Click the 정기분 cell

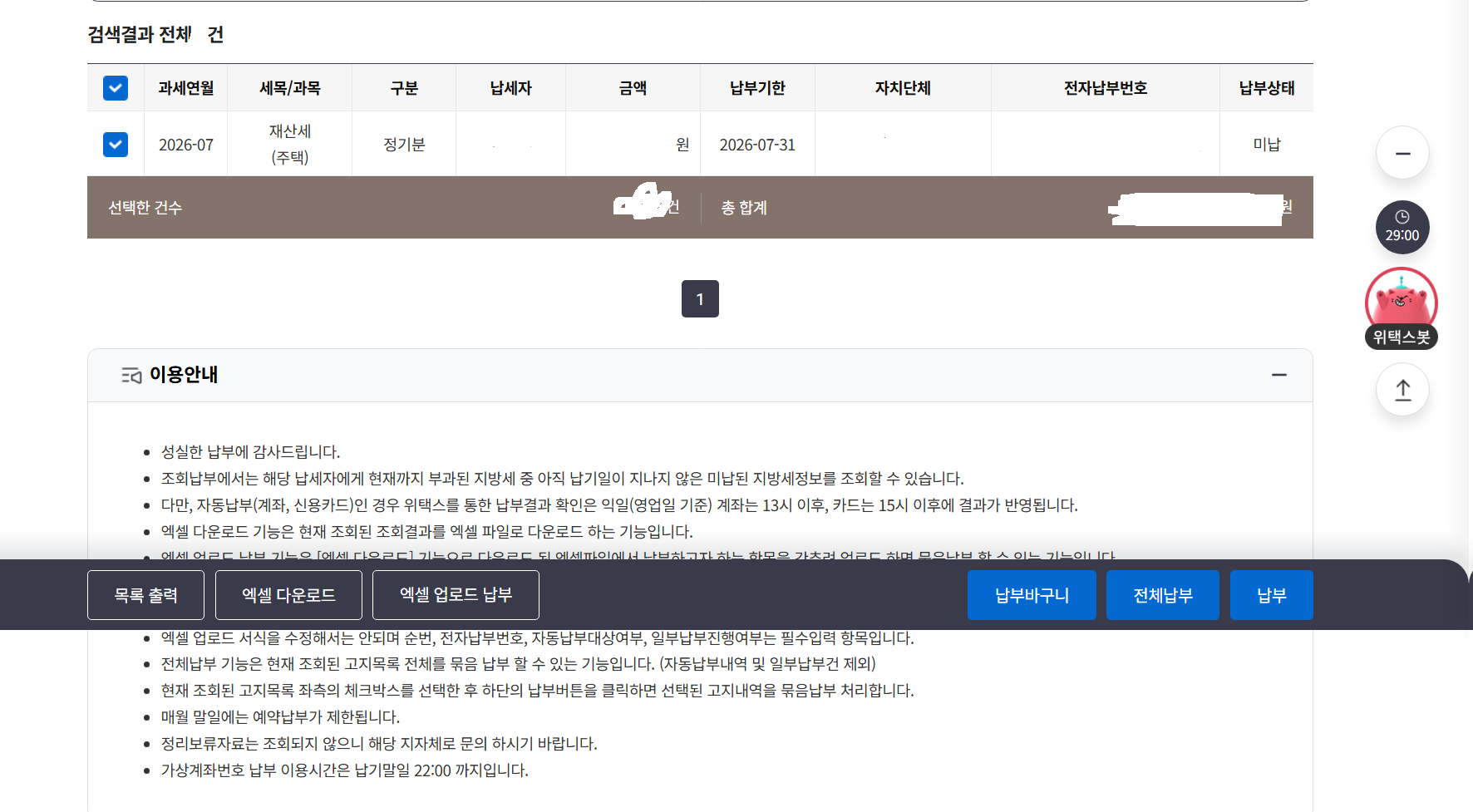[404, 145]
